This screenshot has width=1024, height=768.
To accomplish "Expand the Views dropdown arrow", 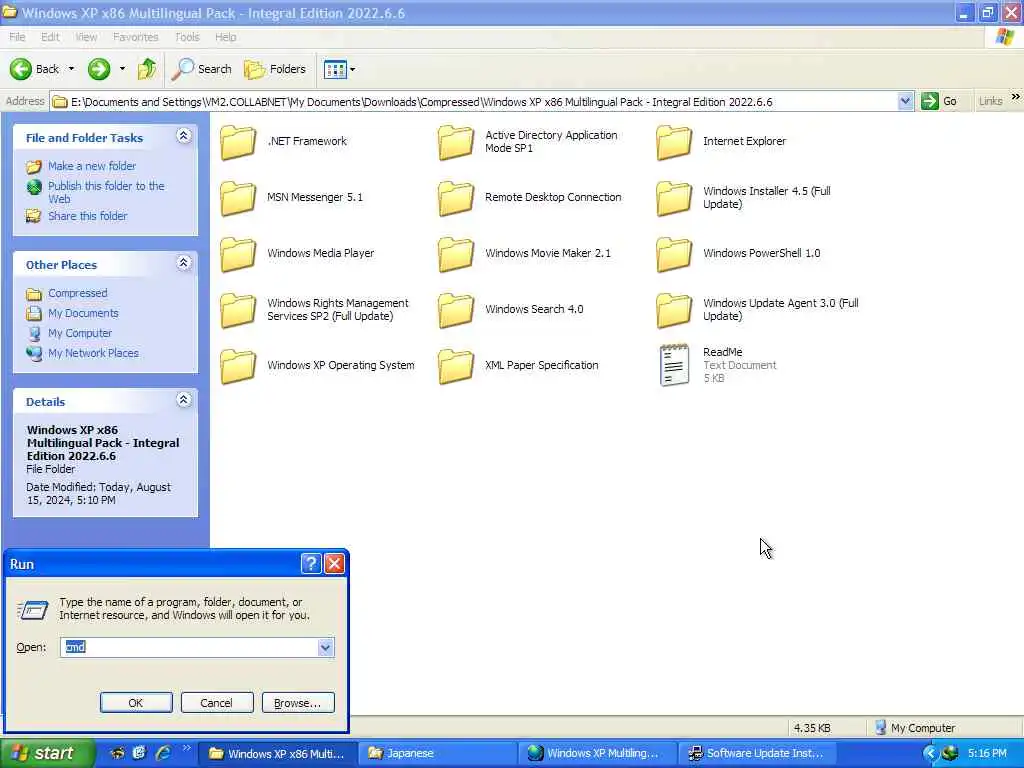I will (x=353, y=69).
